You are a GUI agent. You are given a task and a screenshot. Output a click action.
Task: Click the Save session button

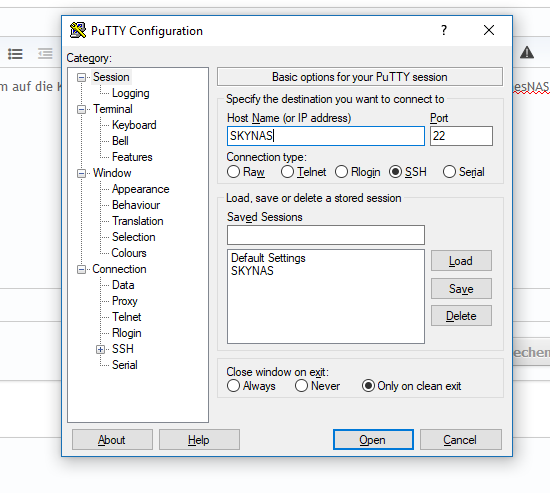[x=461, y=289]
